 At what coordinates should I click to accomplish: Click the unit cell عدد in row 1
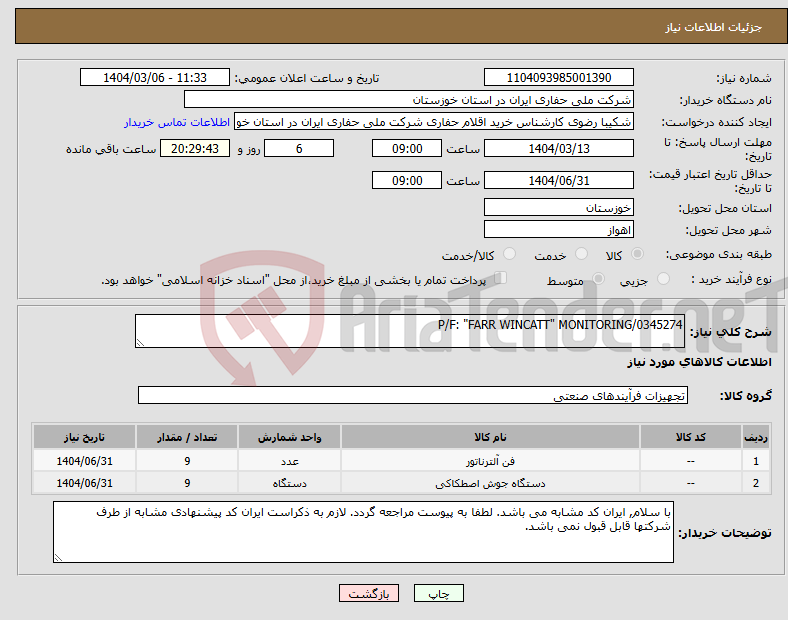pos(289,461)
